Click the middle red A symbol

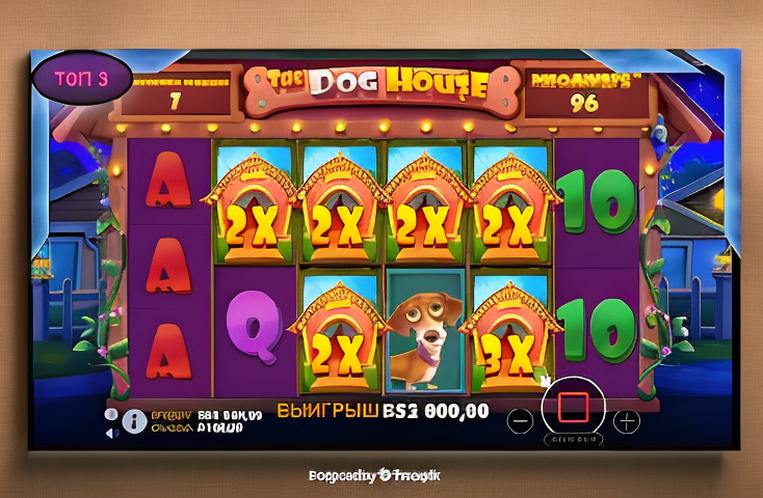point(169,266)
